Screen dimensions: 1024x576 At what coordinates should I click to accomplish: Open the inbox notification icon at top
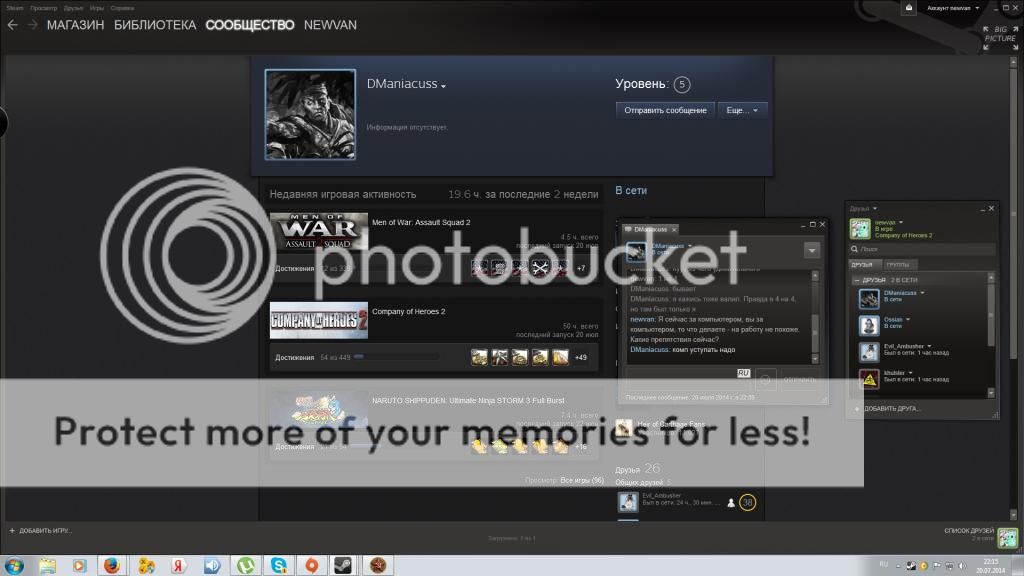pyautogui.click(x=908, y=8)
